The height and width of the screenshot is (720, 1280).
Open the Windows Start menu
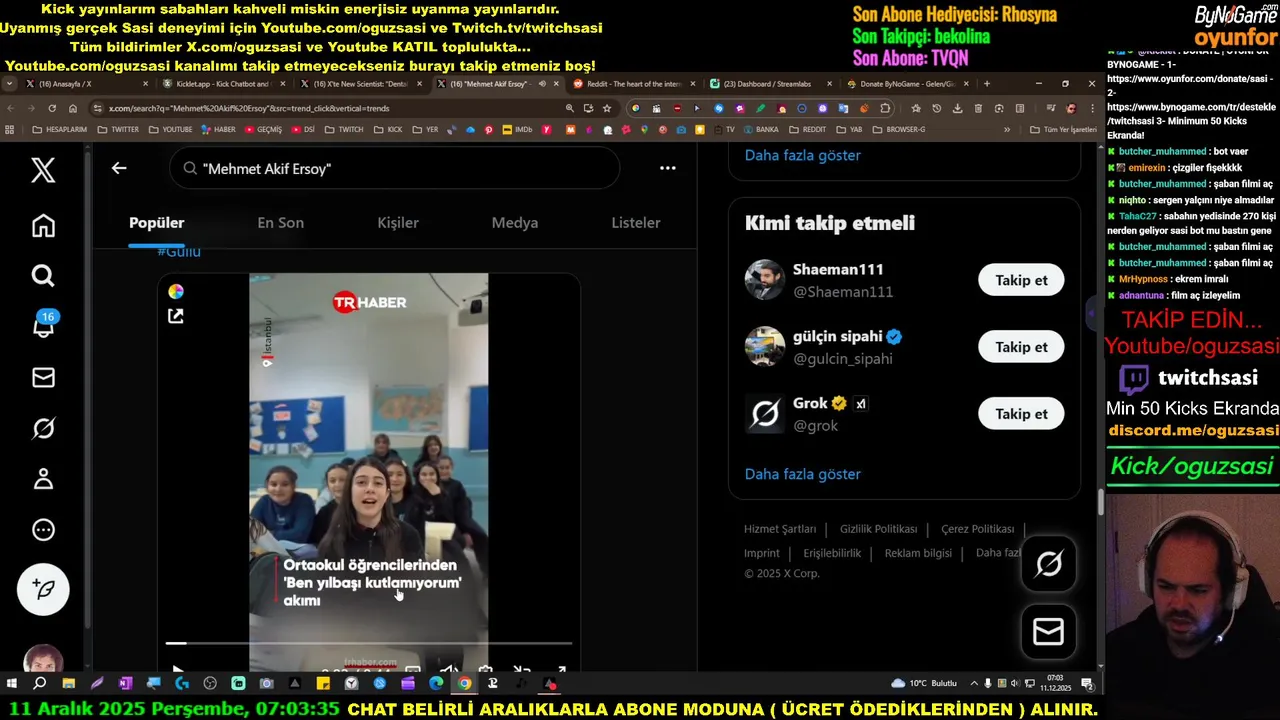pos(12,684)
